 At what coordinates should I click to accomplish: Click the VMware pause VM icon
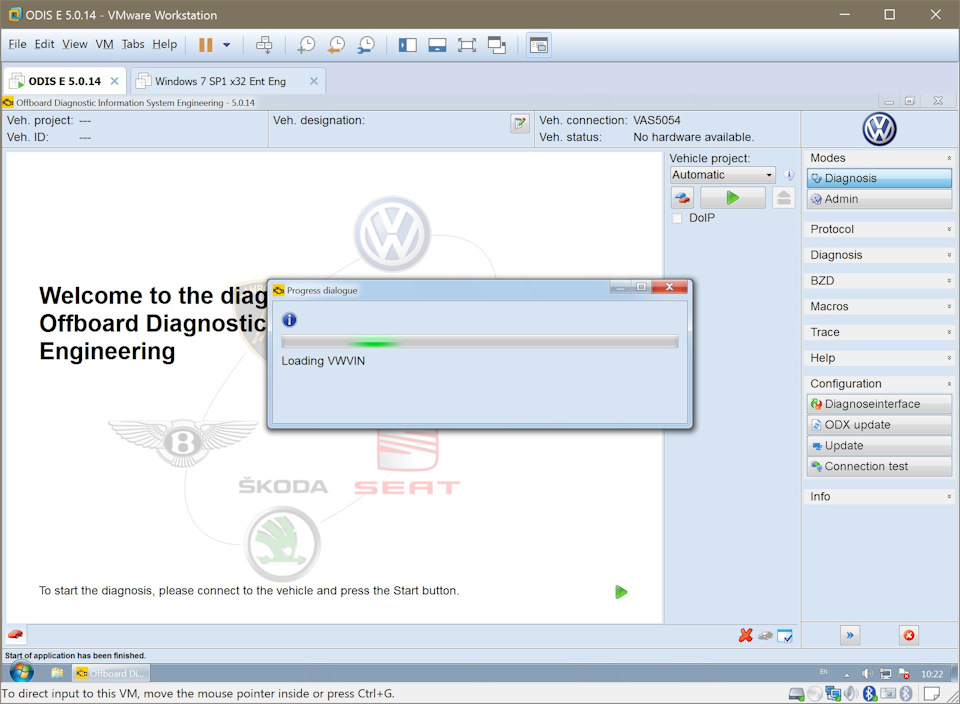pyautogui.click(x=206, y=45)
